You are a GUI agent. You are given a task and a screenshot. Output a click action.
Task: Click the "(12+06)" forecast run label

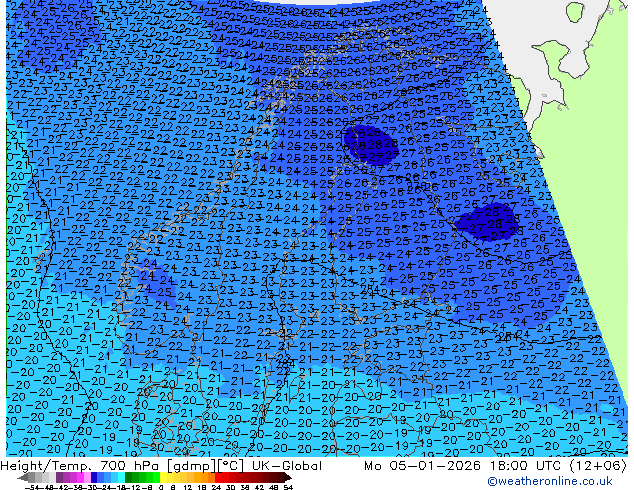click(x=598, y=466)
